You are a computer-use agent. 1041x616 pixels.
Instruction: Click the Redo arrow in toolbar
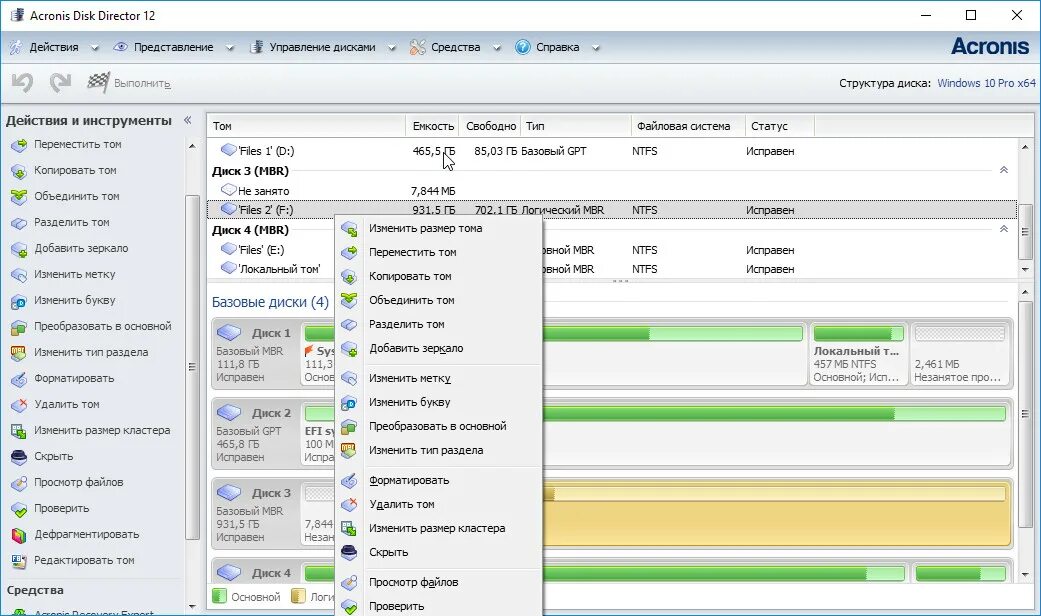click(x=60, y=82)
